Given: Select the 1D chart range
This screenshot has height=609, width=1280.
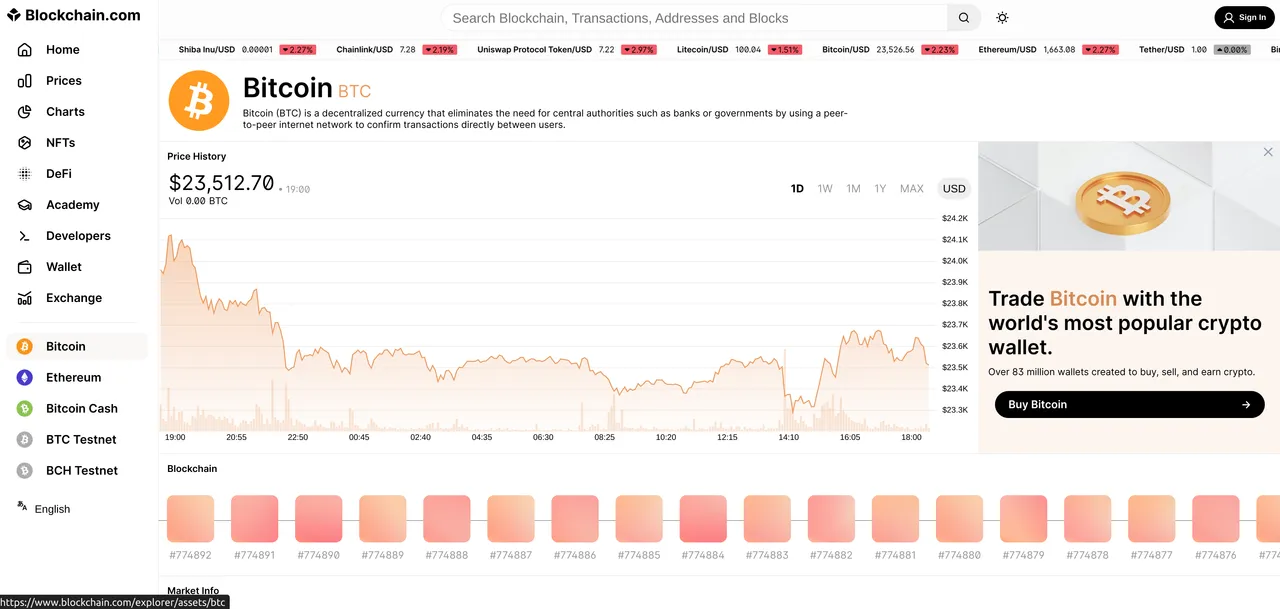Looking at the screenshot, I should [797, 189].
